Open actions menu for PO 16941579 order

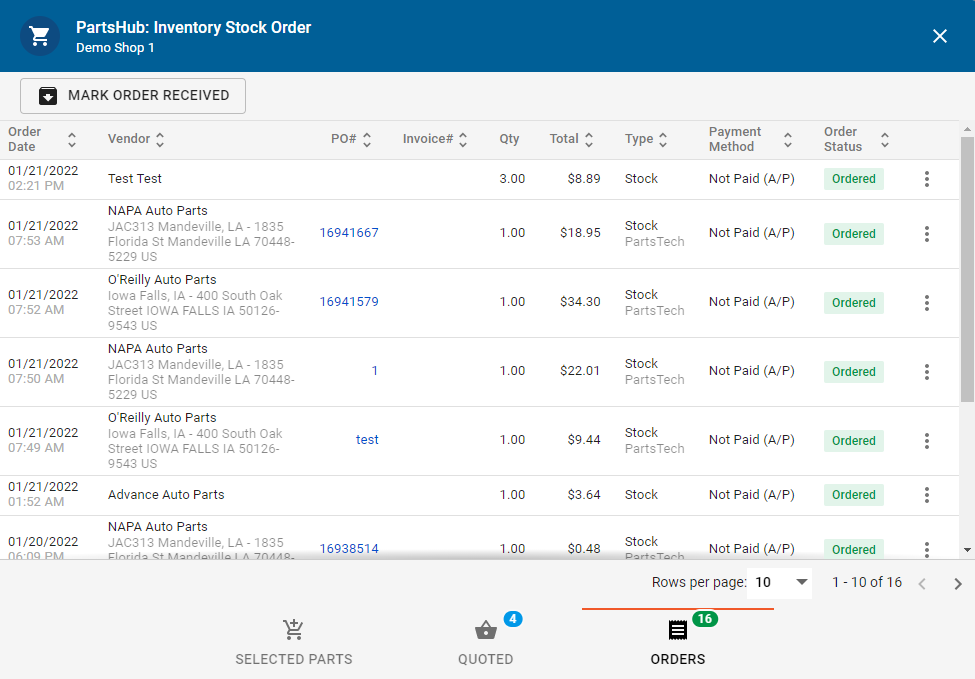(x=926, y=303)
